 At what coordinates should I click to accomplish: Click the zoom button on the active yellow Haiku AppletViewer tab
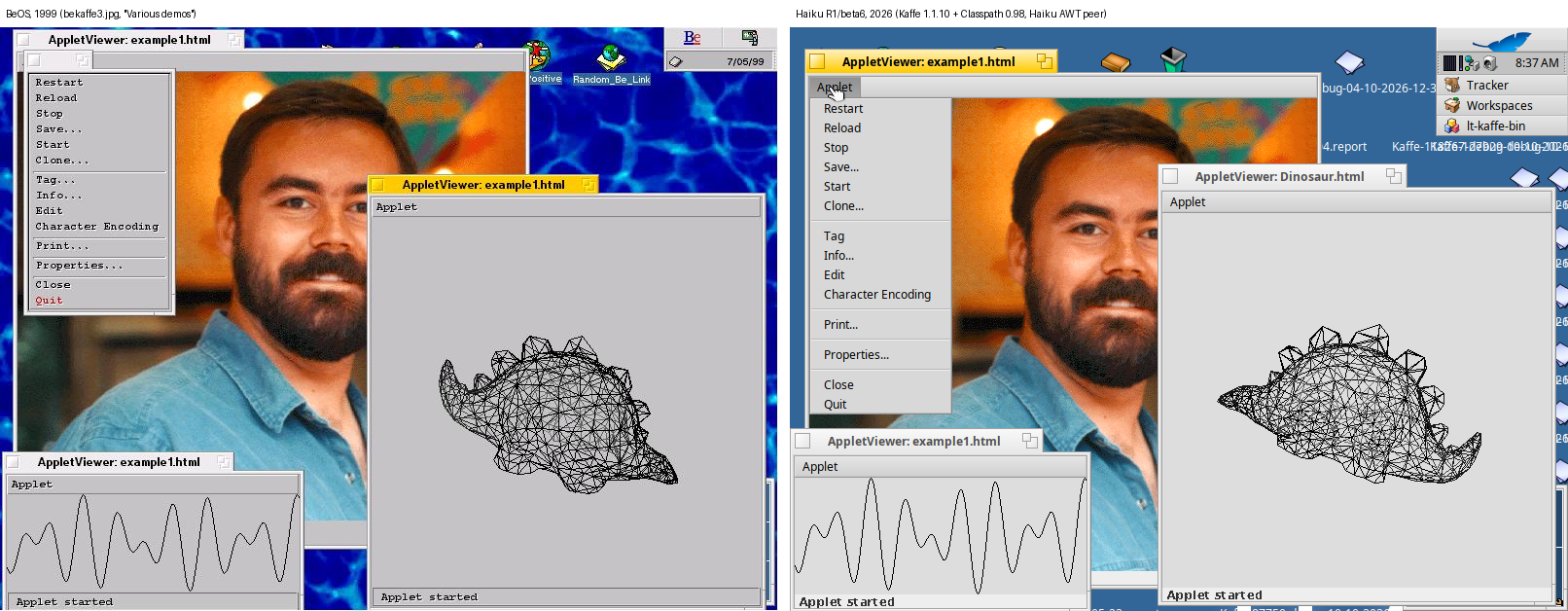(1044, 61)
